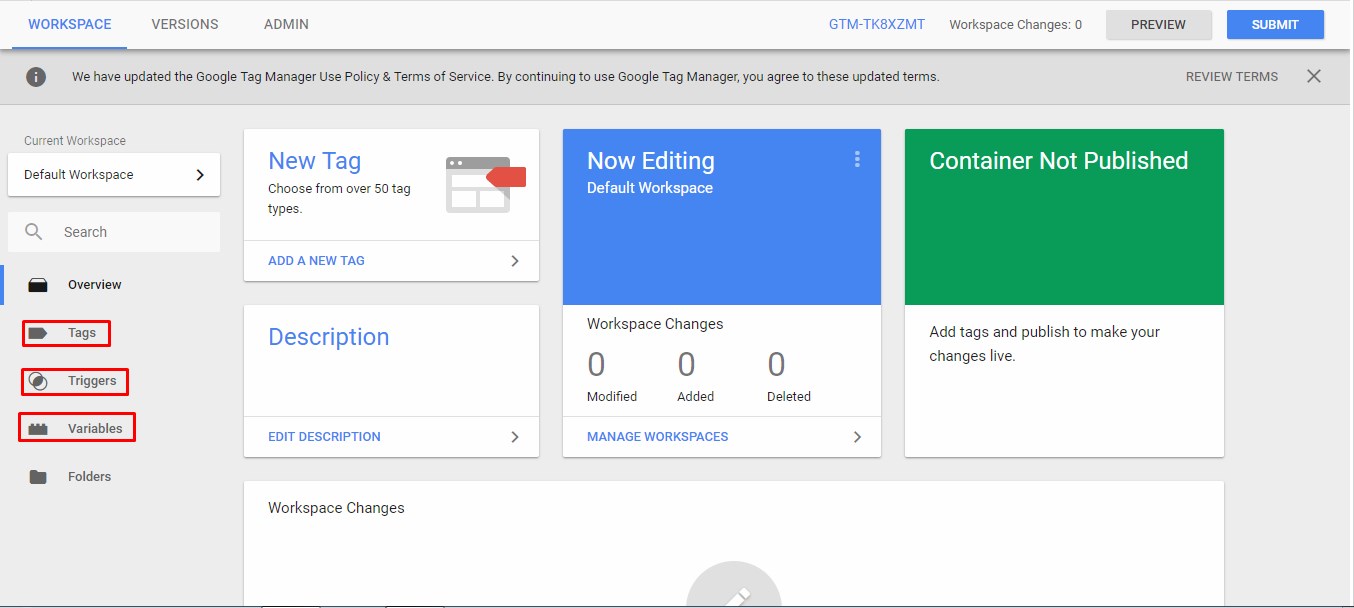Switch to the Admin tab
Screen dimensions: 1354x608
(286, 24)
